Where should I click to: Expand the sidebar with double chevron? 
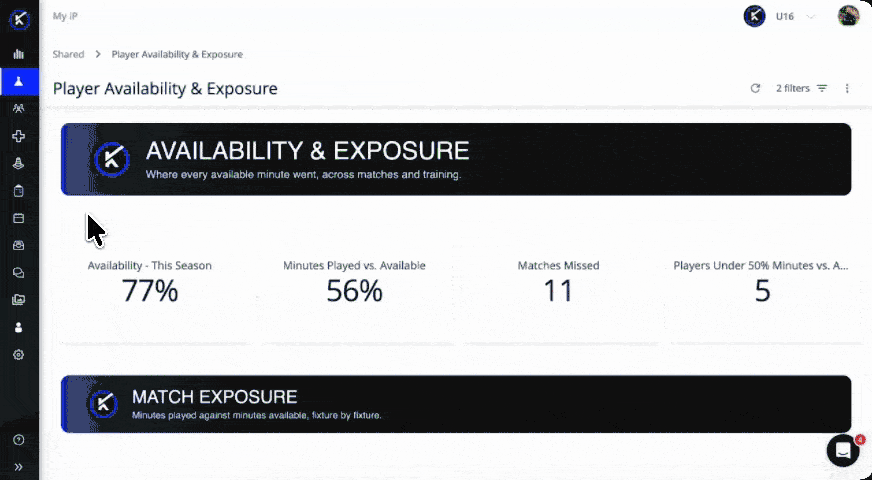(19, 467)
